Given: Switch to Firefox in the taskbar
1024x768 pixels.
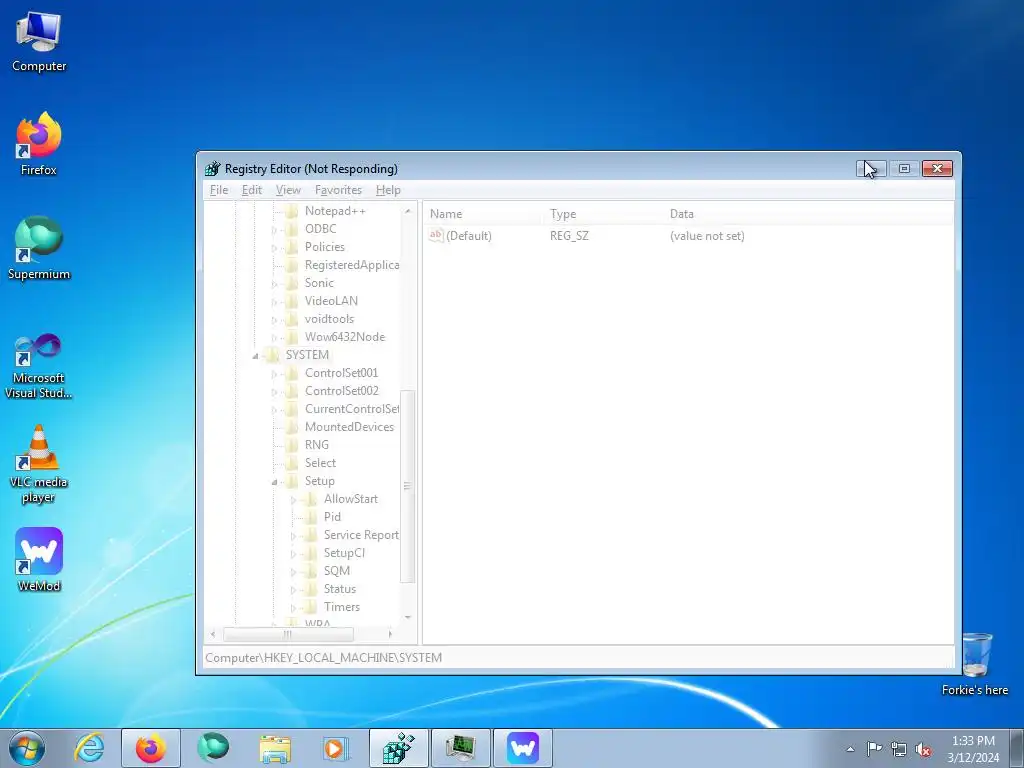Looking at the screenshot, I should (150, 748).
